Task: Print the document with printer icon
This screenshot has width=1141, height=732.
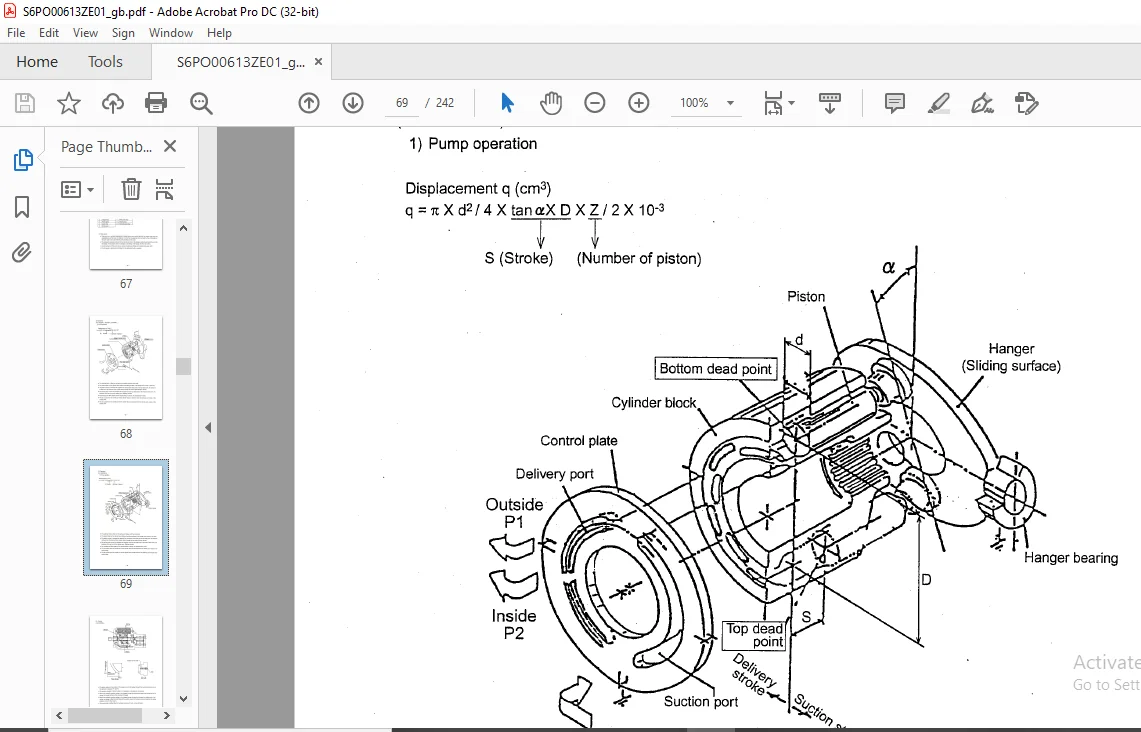Action: point(156,103)
